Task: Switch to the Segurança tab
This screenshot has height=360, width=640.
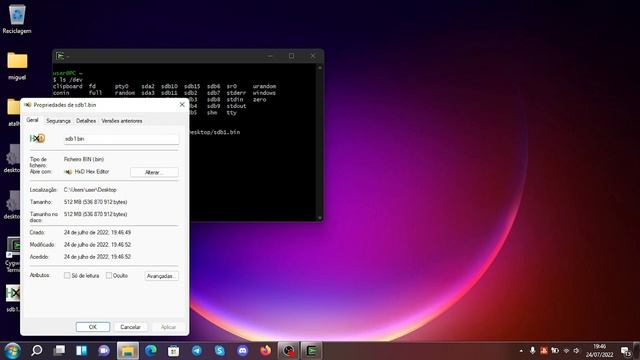Action: click(58, 121)
